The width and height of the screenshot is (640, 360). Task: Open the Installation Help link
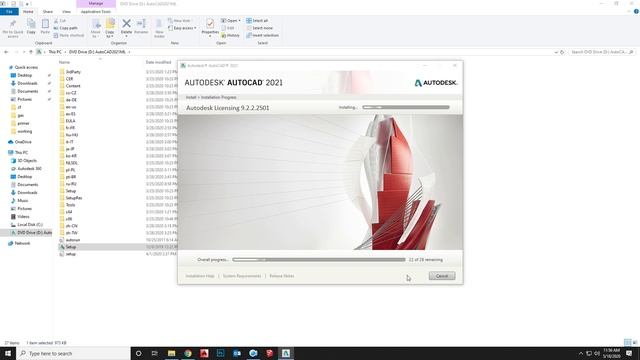pyautogui.click(x=200, y=276)
